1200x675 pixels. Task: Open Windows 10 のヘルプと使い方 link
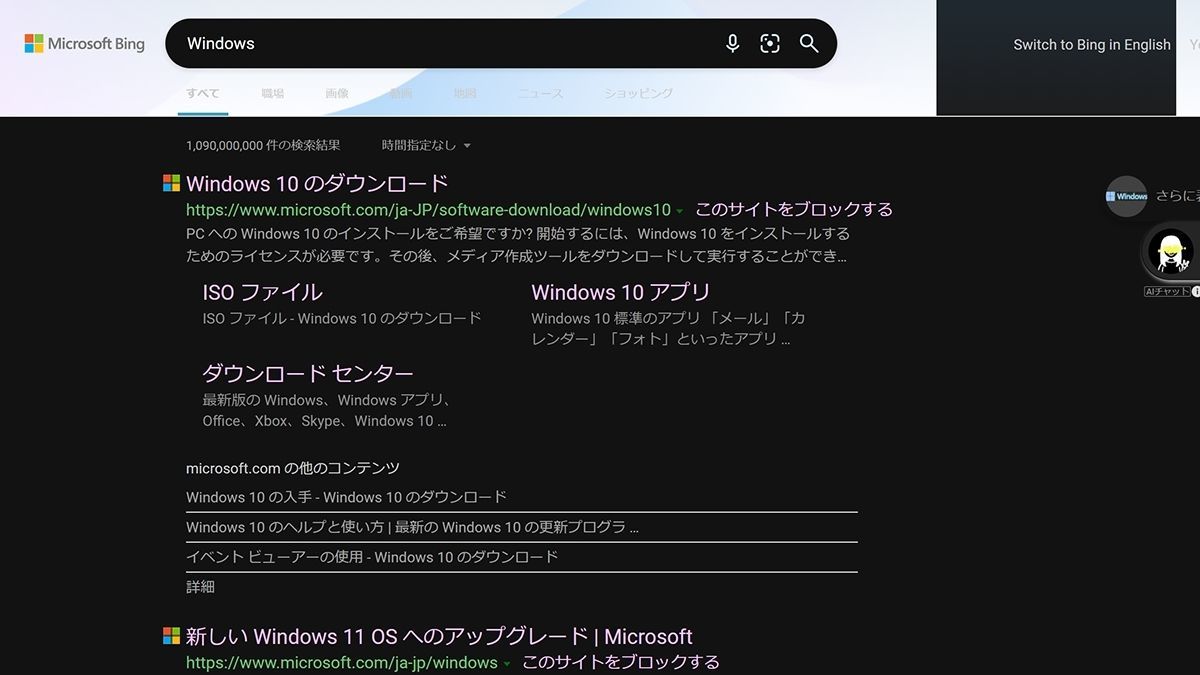pyautogui.click(x=412, y=527)
